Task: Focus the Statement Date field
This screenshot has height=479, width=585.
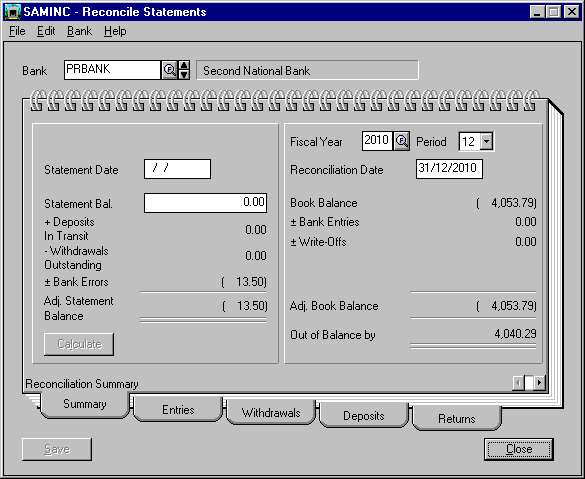Action: click(x=177, y=169)
